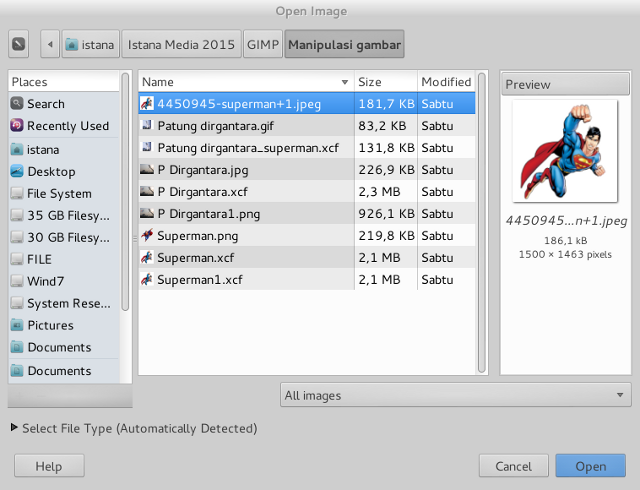The width and height of the screenshot is (640, 490).
Task: Select file P Dirgantara.jpg
Action: tap(307, 169)
